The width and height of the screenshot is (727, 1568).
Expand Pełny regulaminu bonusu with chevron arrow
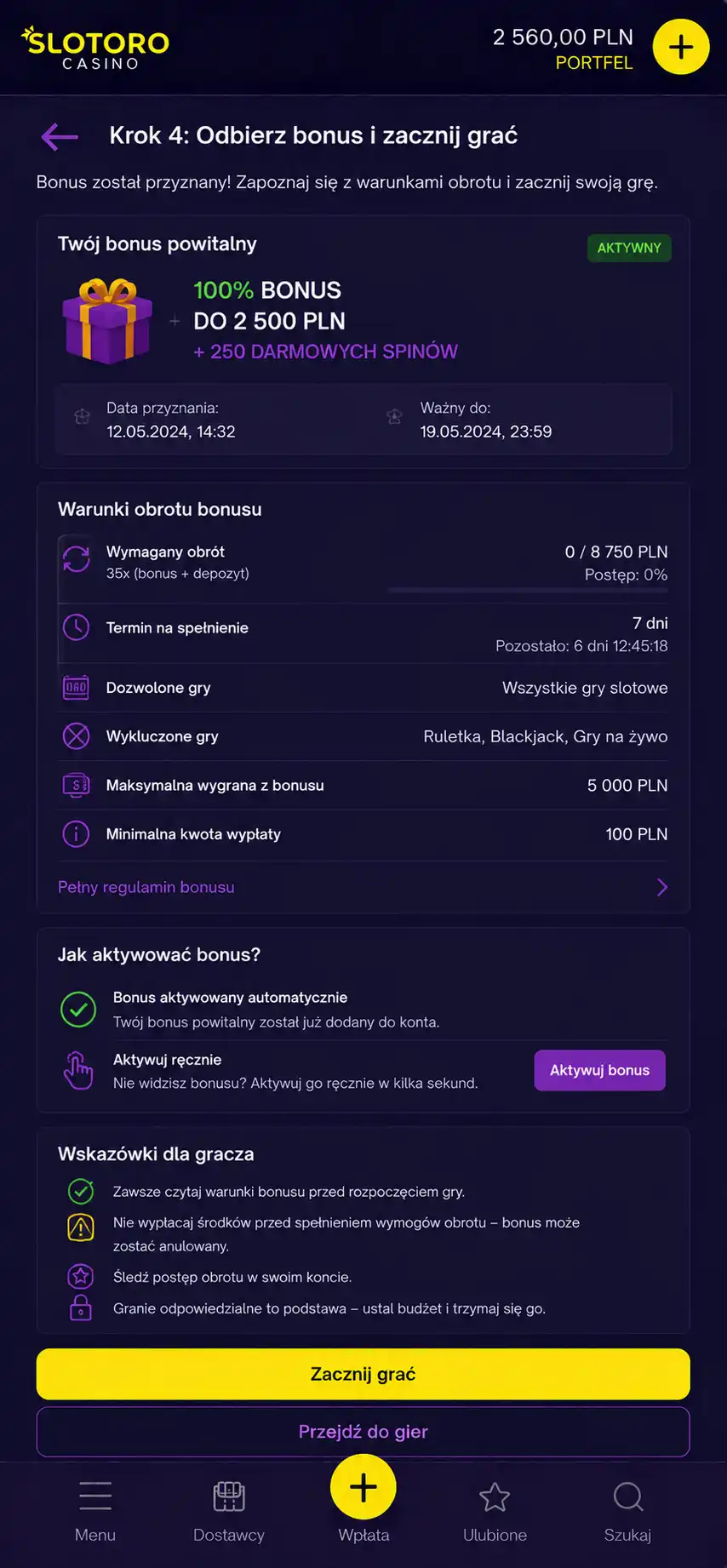point(662,887)
